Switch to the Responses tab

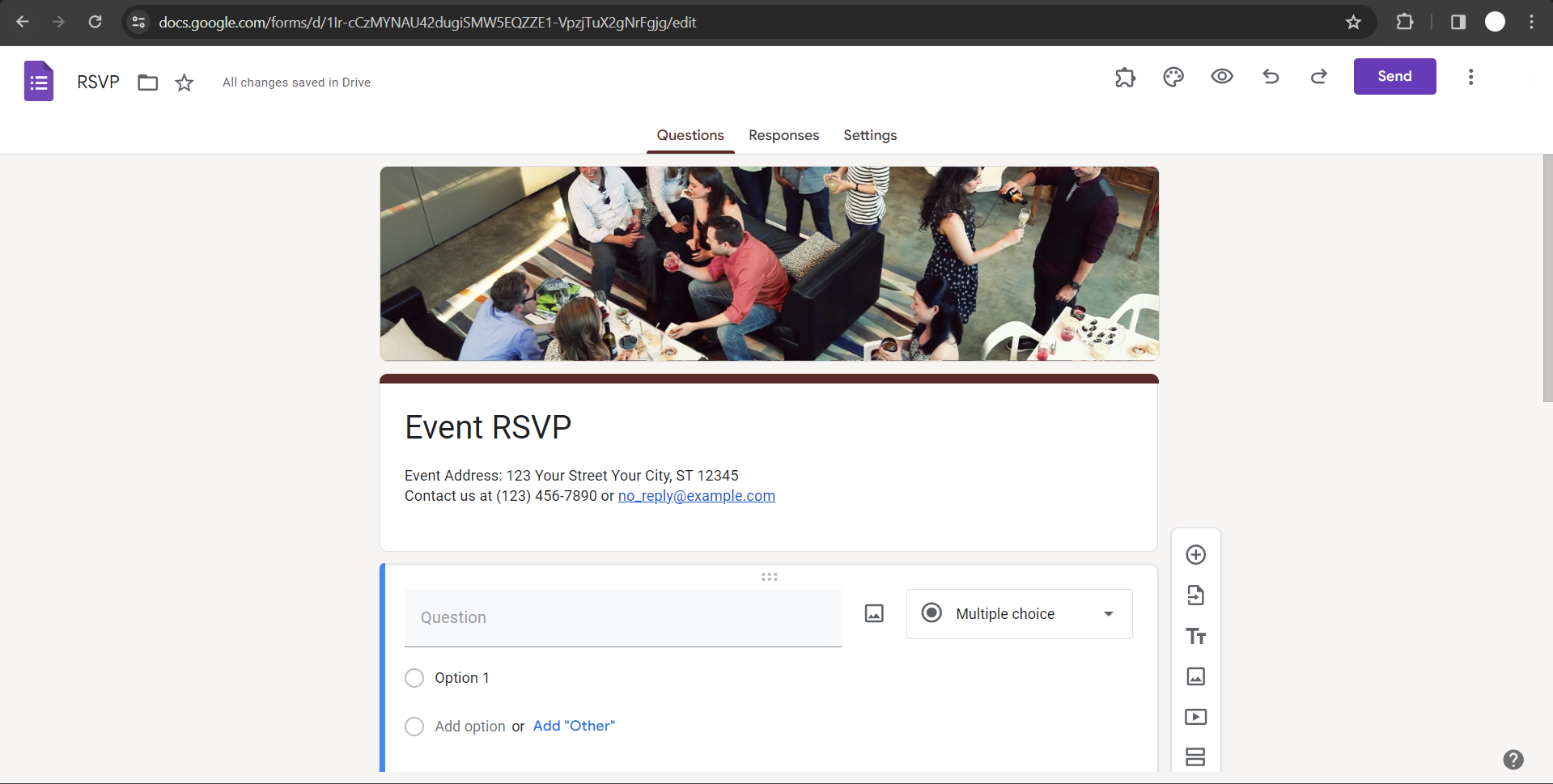(783, 135)
